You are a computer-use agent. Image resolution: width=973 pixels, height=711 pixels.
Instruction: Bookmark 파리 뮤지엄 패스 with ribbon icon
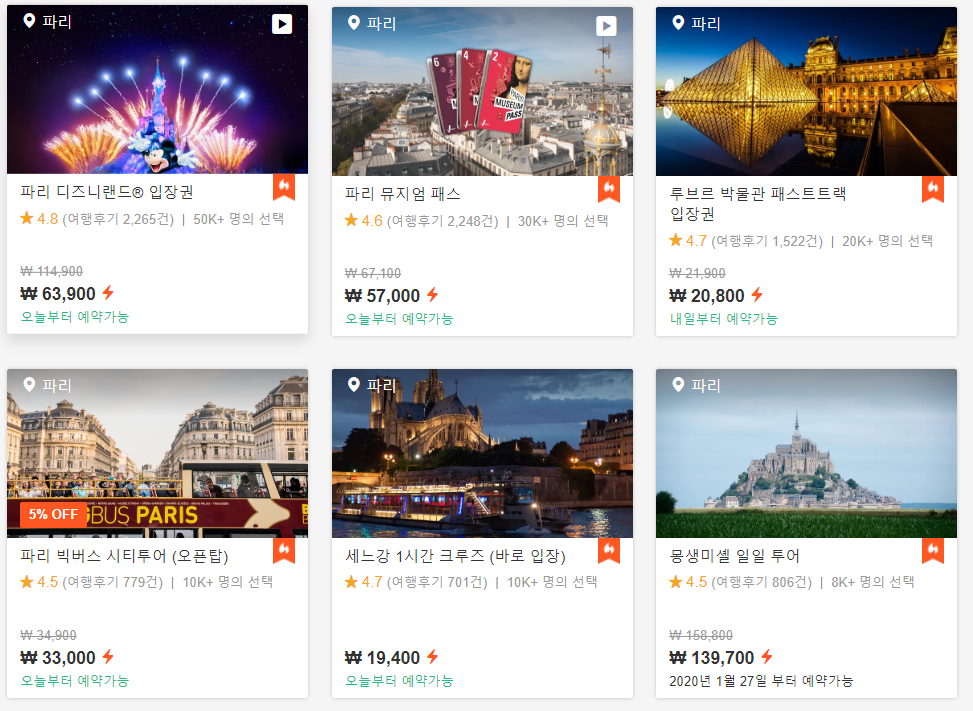(x=609, y=189)
